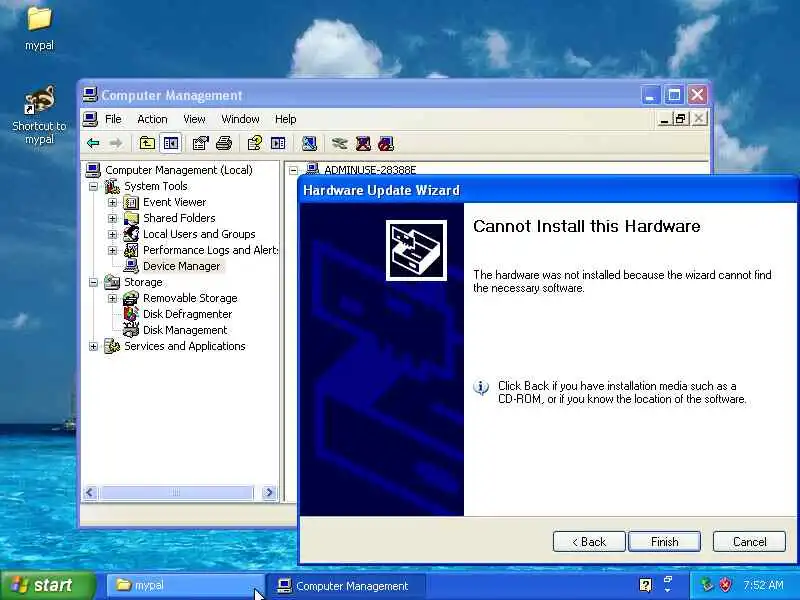
Task: Click the Back arrow toolbar icon
Action: [93, 143]
